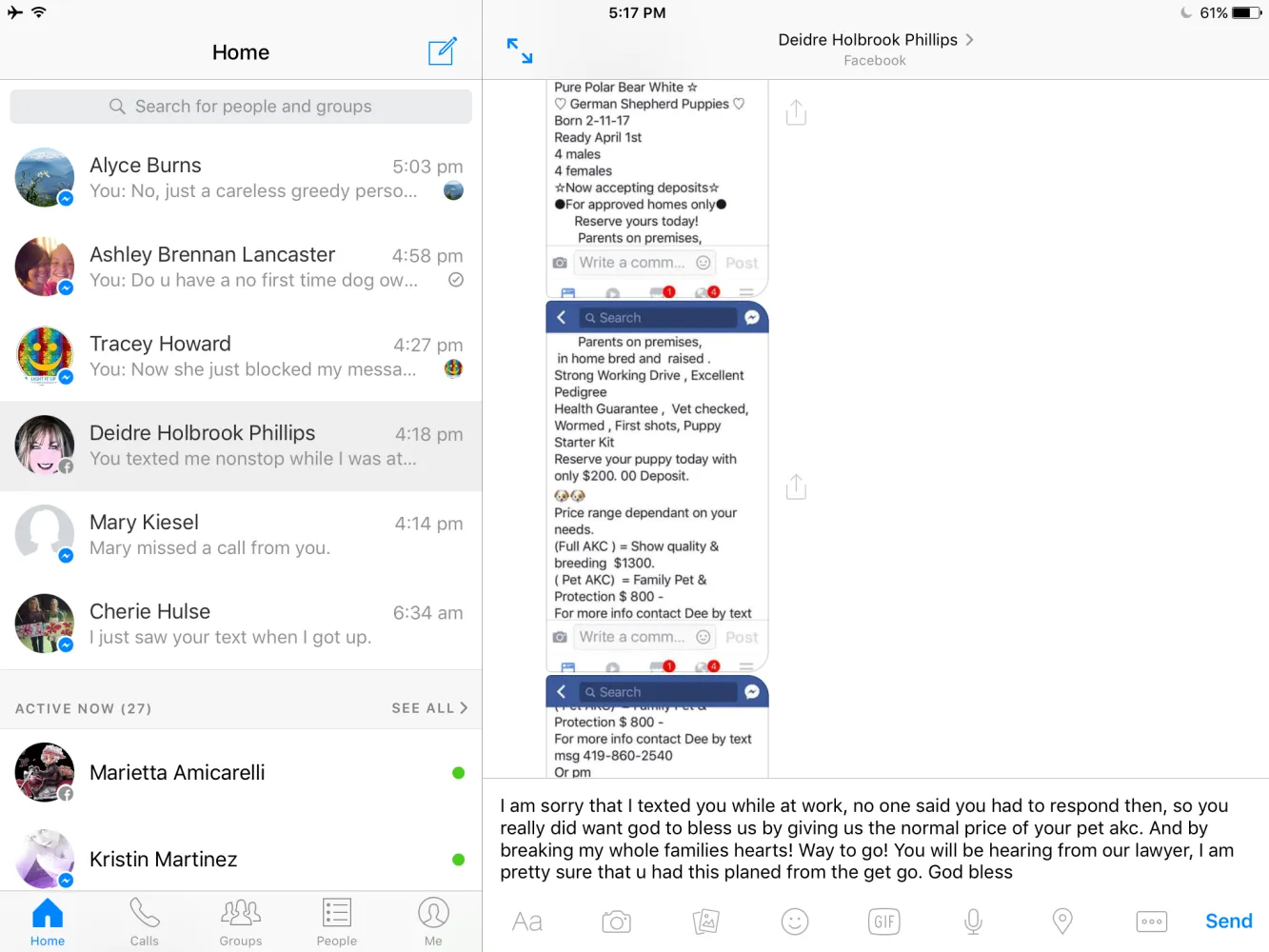Tap the Do Not Disturb moon icon
Image resolution: width=1269 pixels, height=952 pixels.
[x=1186, y=12]
